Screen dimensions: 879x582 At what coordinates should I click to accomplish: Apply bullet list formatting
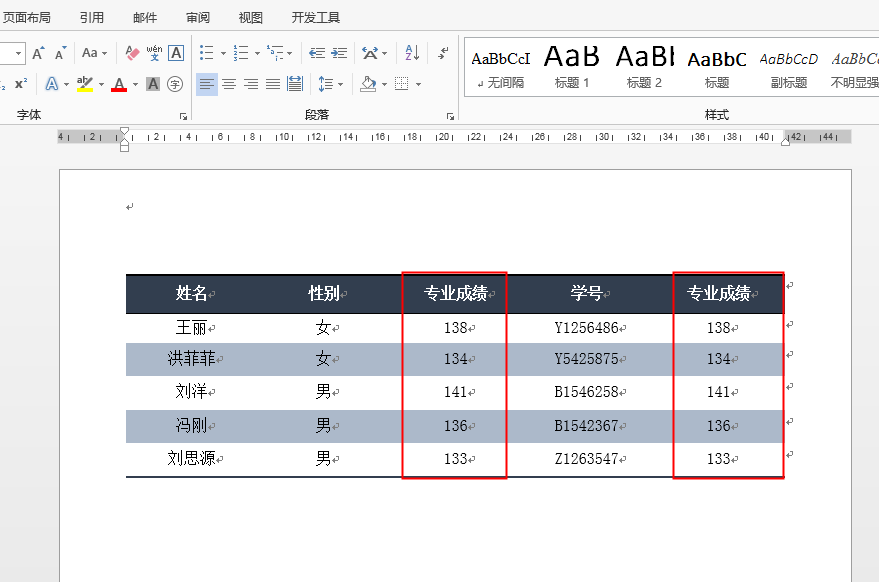pos(206,53)
